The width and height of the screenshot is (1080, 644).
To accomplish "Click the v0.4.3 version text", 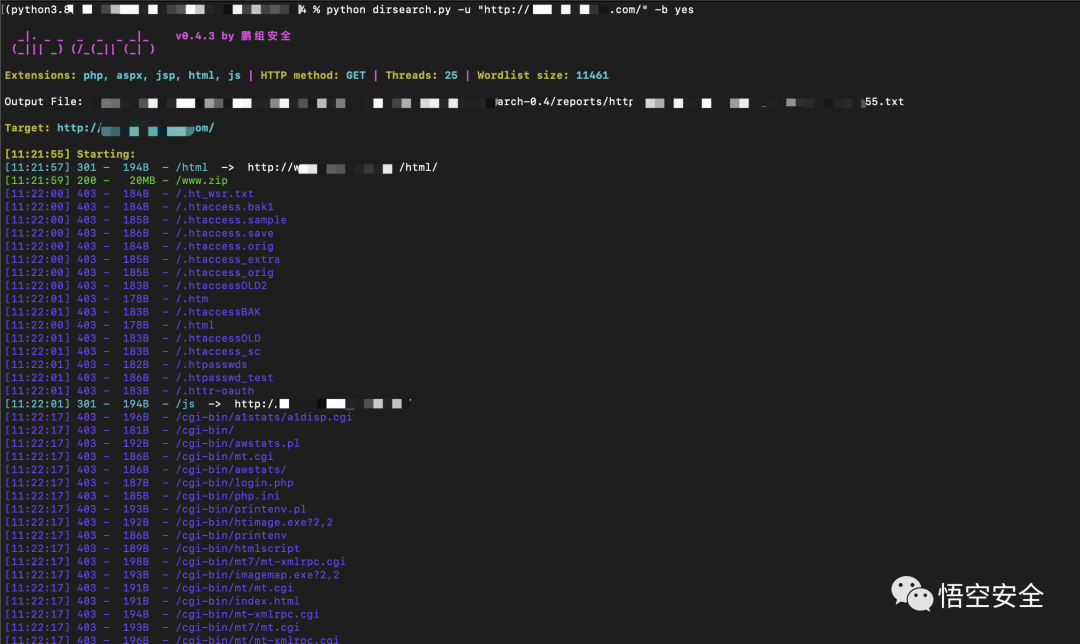I will click(x=195, y=36).
